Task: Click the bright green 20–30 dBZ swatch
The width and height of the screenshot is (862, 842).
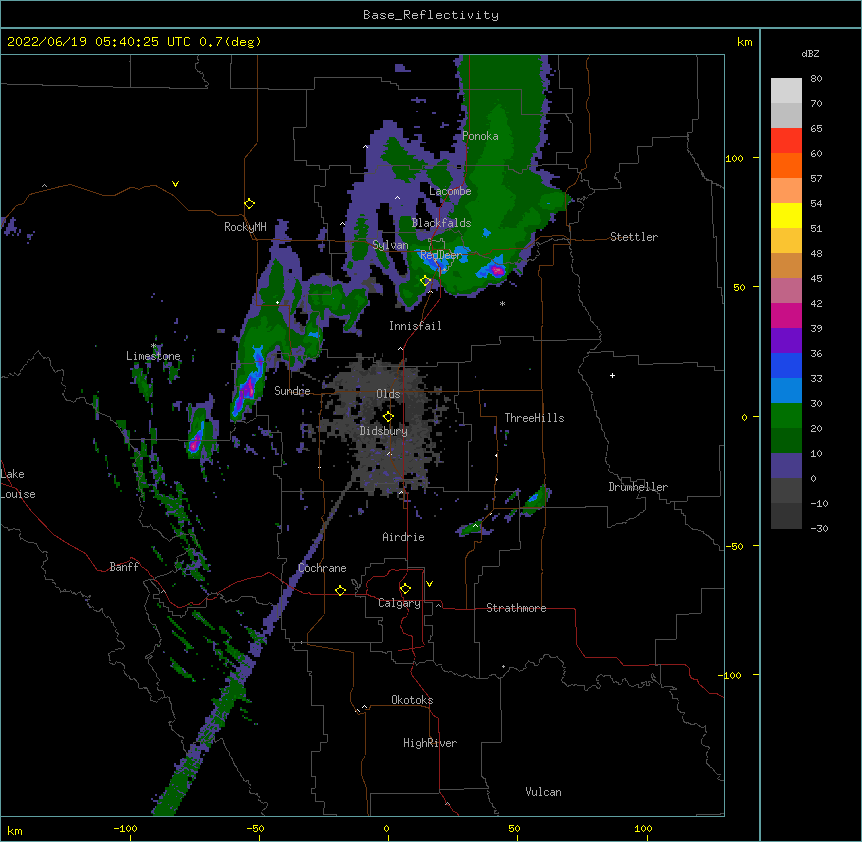Action: [786, 416]
